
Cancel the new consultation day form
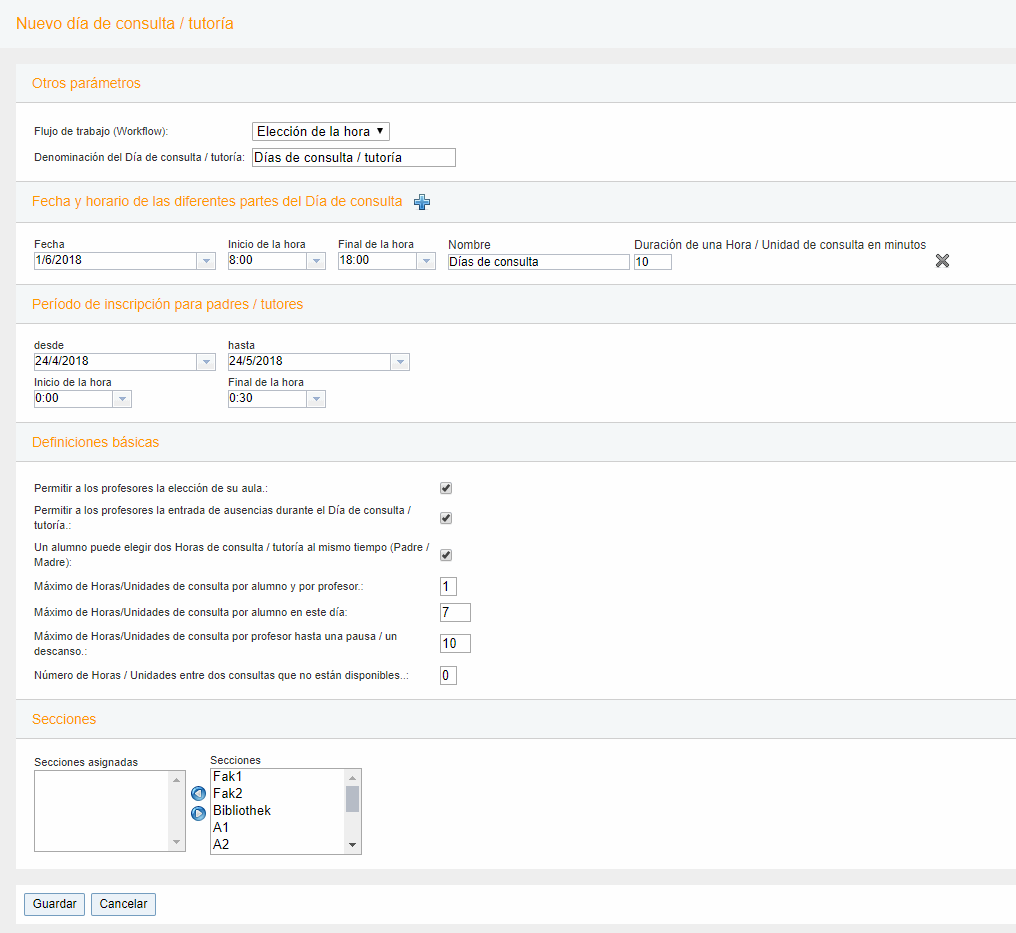[x=123, y=904]
